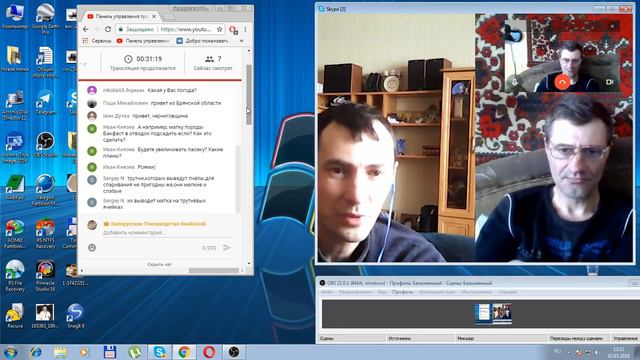Screen dimensions: 640x360
Task: Open Internet Explorer from the taskbar
Action: point(36,352)
